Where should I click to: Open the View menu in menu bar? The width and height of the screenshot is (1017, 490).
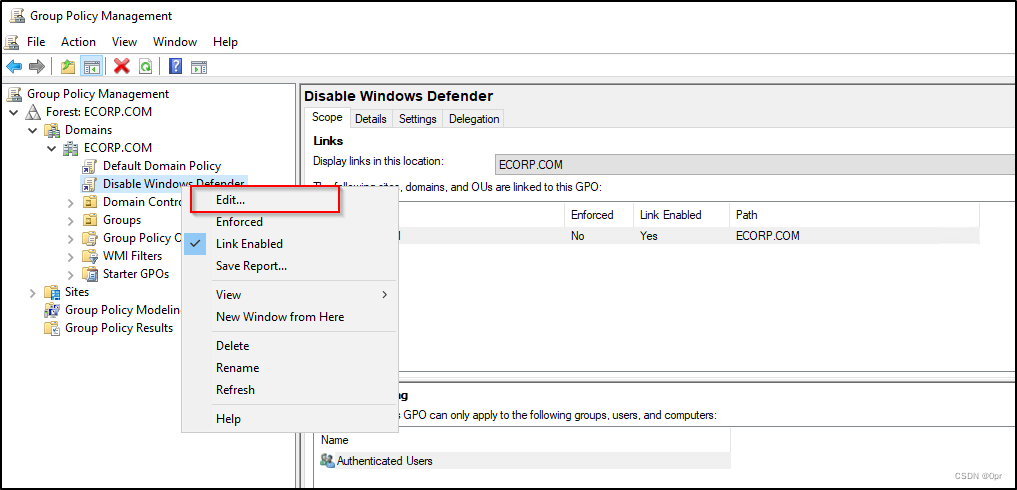[125, 42]
